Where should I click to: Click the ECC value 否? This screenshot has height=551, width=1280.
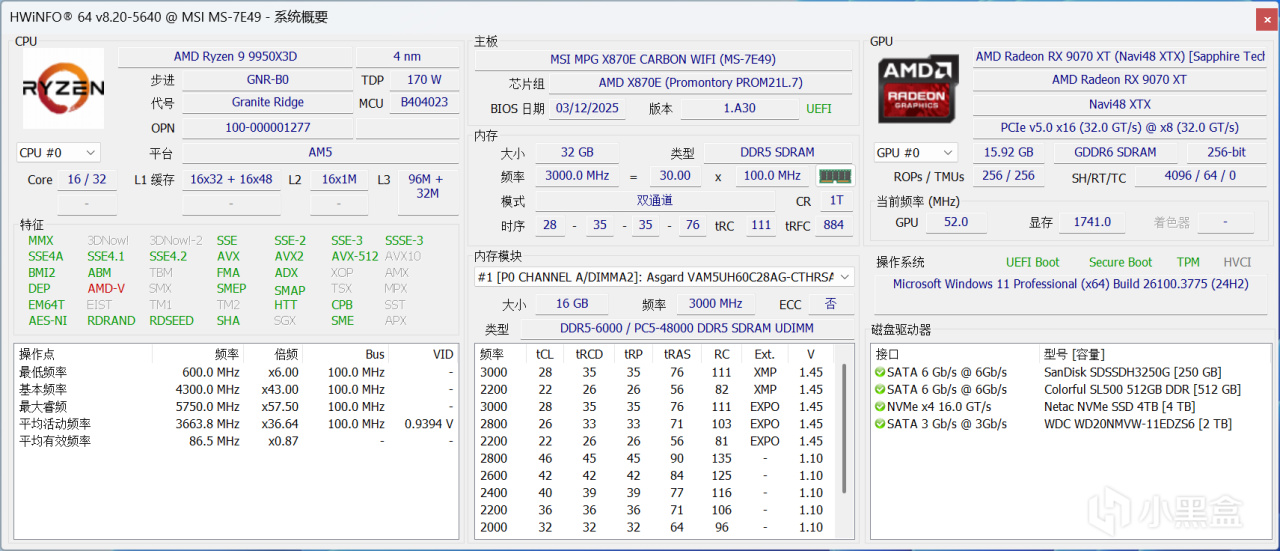pyautogui.click(x=831, y=304)
